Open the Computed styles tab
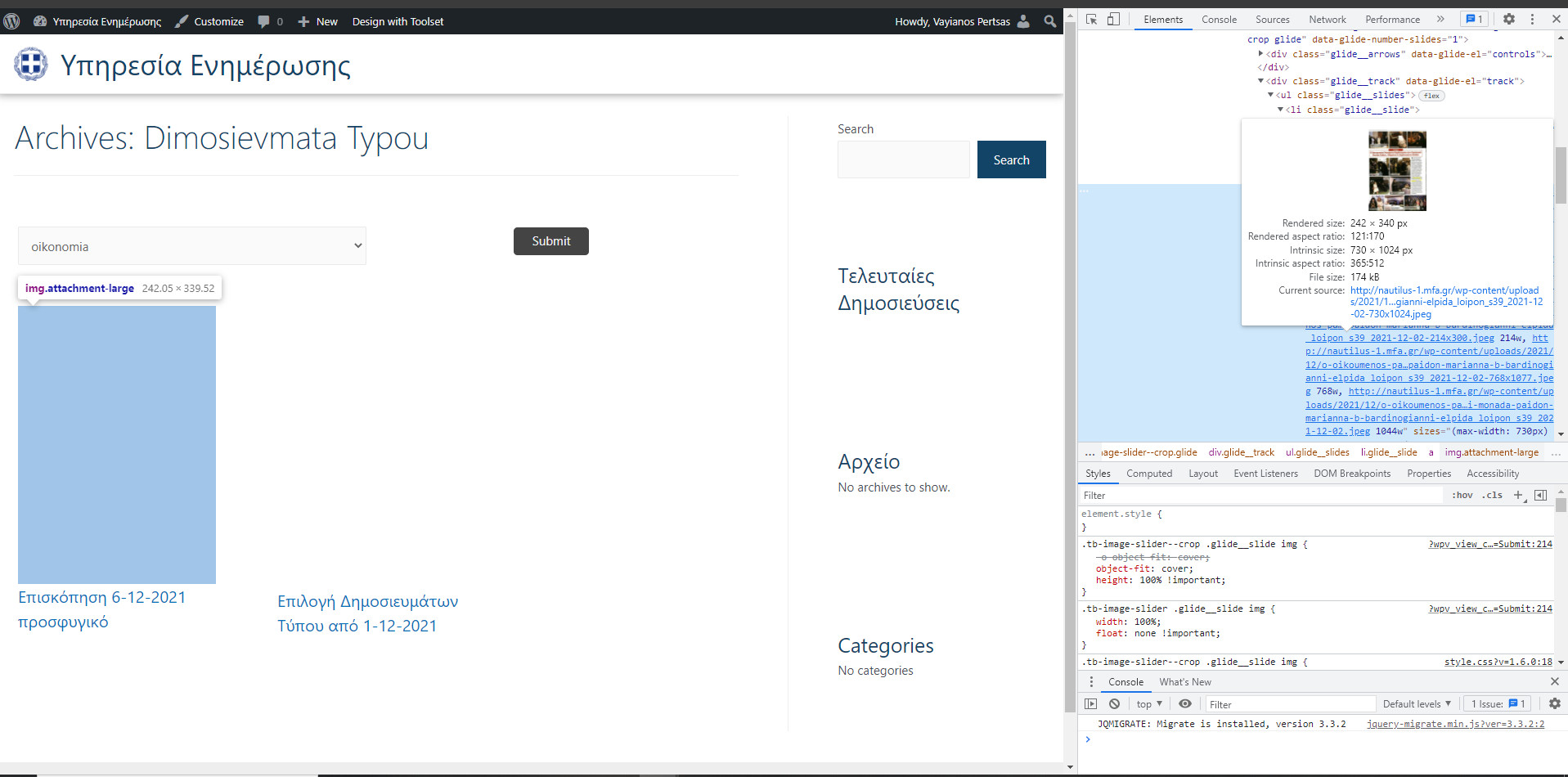The height and width of the screenshot is (777, 1568). pyautogui.click(x=1148, y=474)
